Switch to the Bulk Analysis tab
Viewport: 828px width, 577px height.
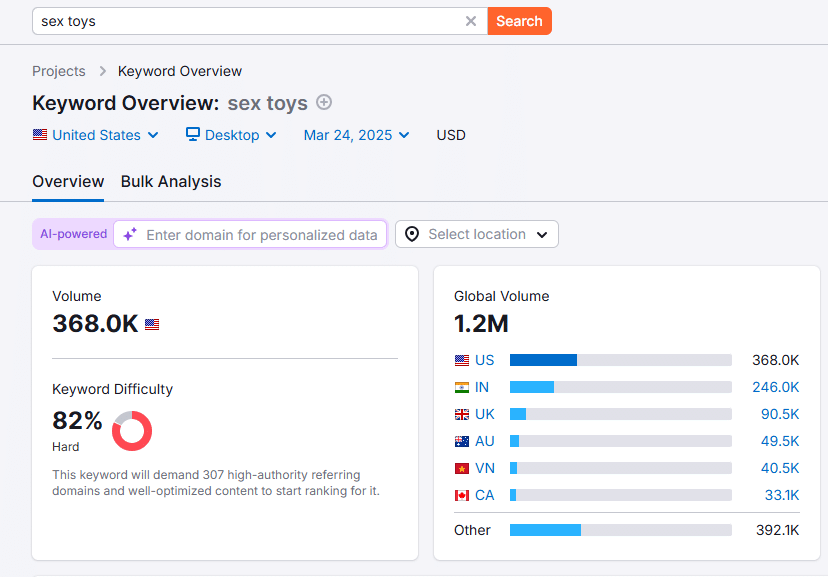171,182
